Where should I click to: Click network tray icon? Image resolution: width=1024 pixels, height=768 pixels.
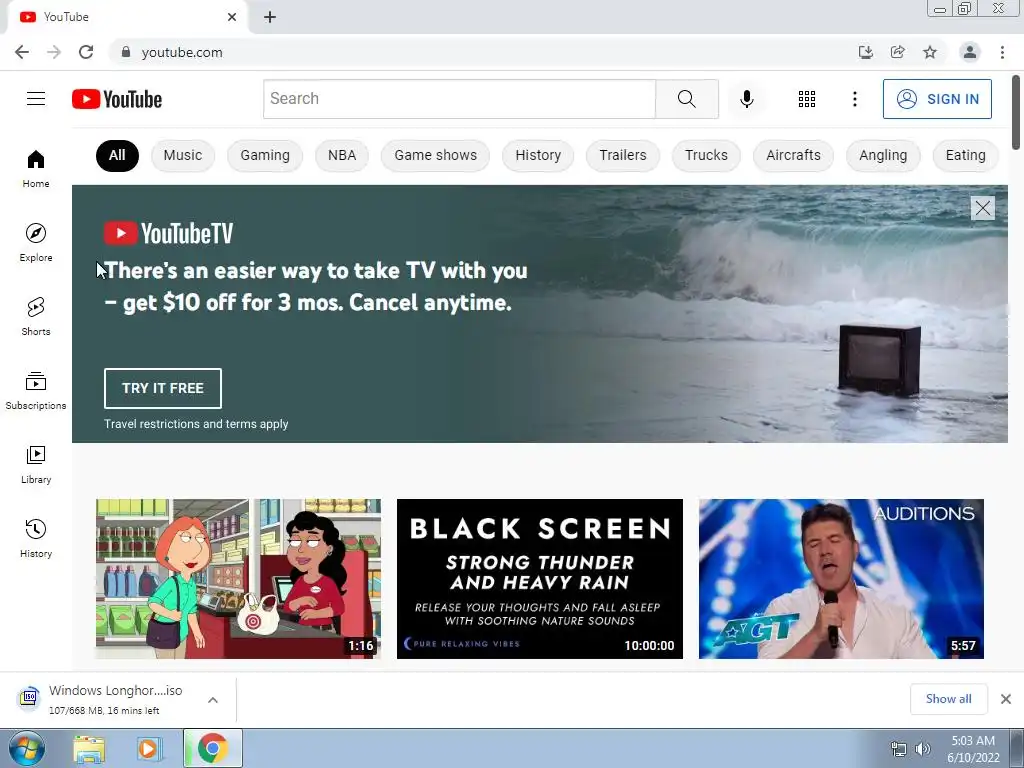click(899, 749)
